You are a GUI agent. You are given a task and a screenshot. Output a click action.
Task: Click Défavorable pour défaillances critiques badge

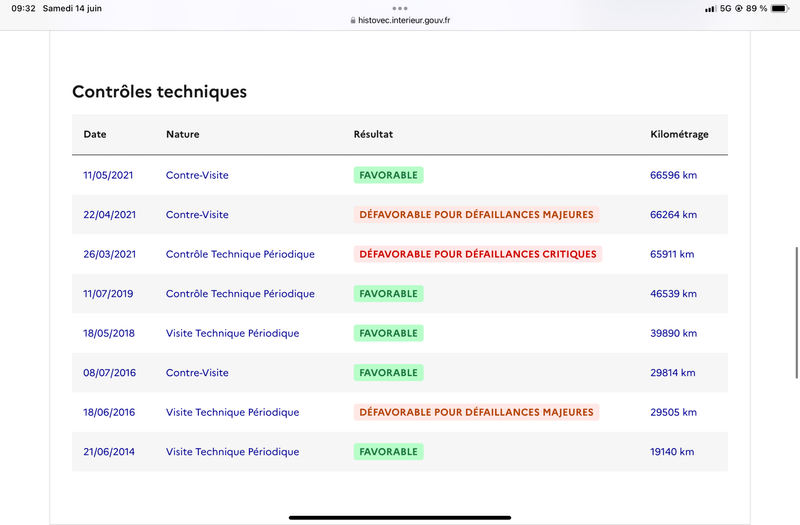pyautogui.click(x=478, y=254)
